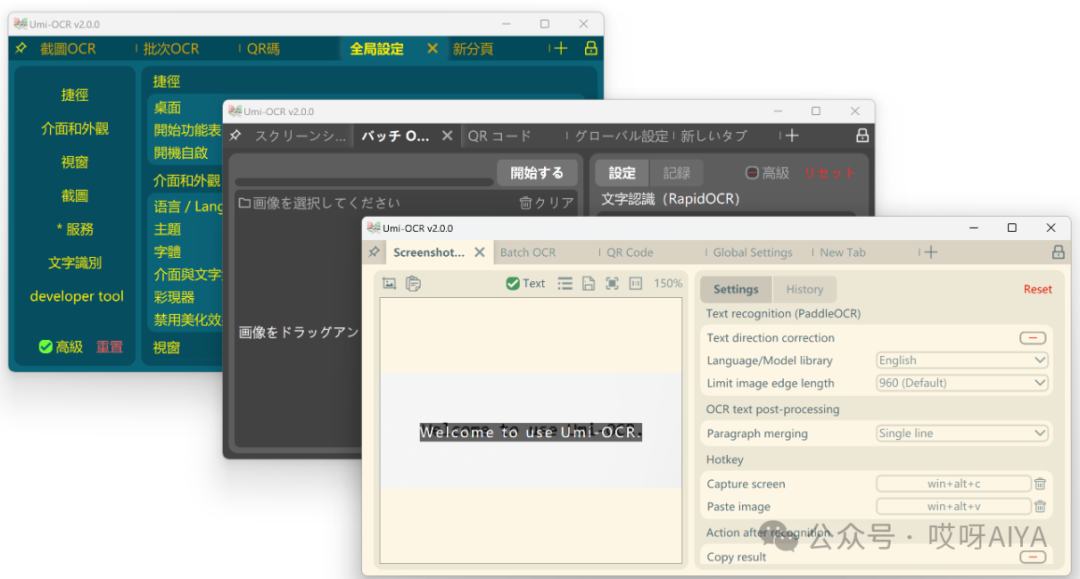Open the Language/Model library dropdown
1080x579 pixels.
point(962,360)
